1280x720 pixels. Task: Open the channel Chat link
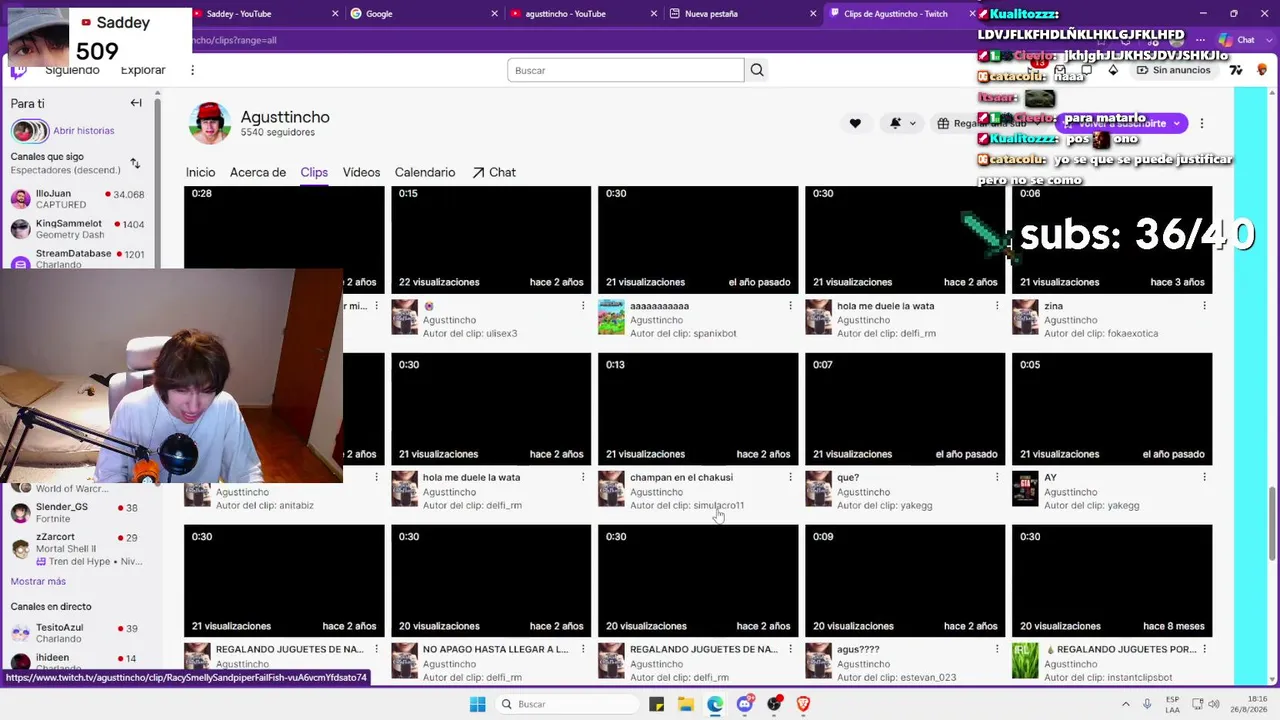tap(494, 172)
